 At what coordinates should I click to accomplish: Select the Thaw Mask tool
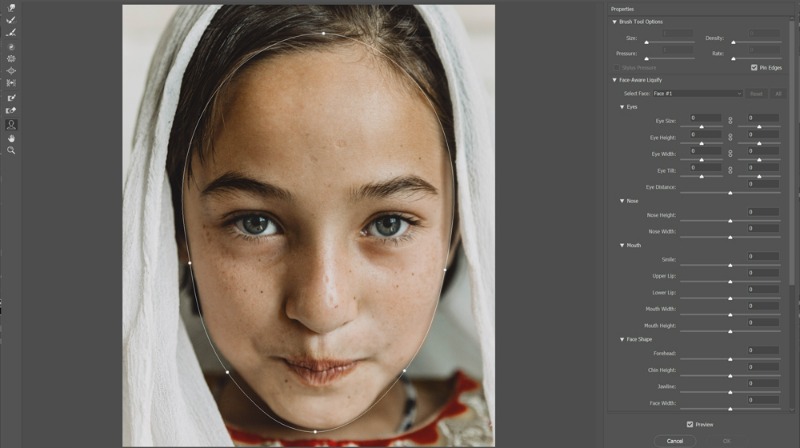pyautogui.click(x=11, y=110)
